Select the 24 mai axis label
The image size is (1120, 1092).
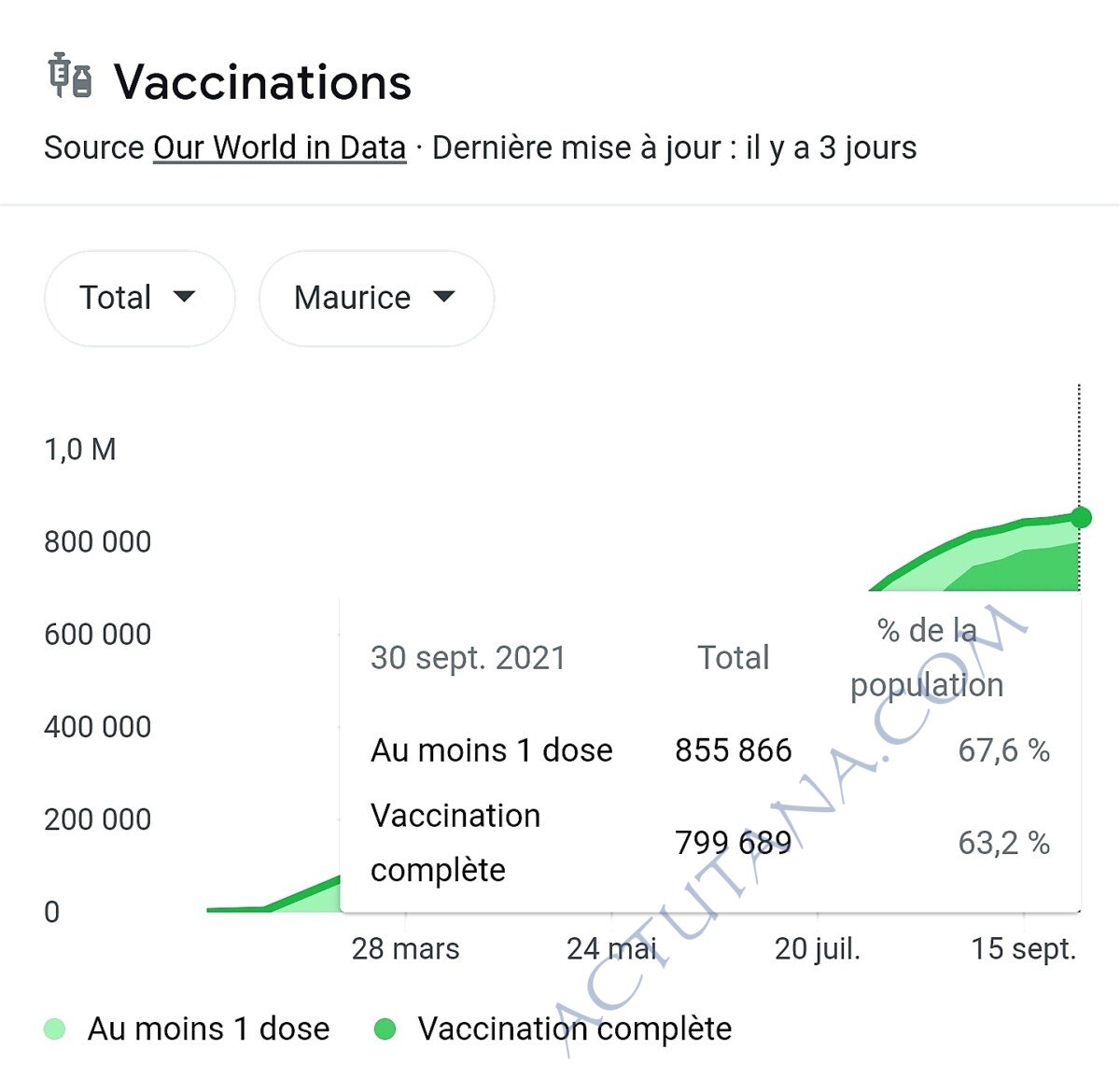pos(611,948)
